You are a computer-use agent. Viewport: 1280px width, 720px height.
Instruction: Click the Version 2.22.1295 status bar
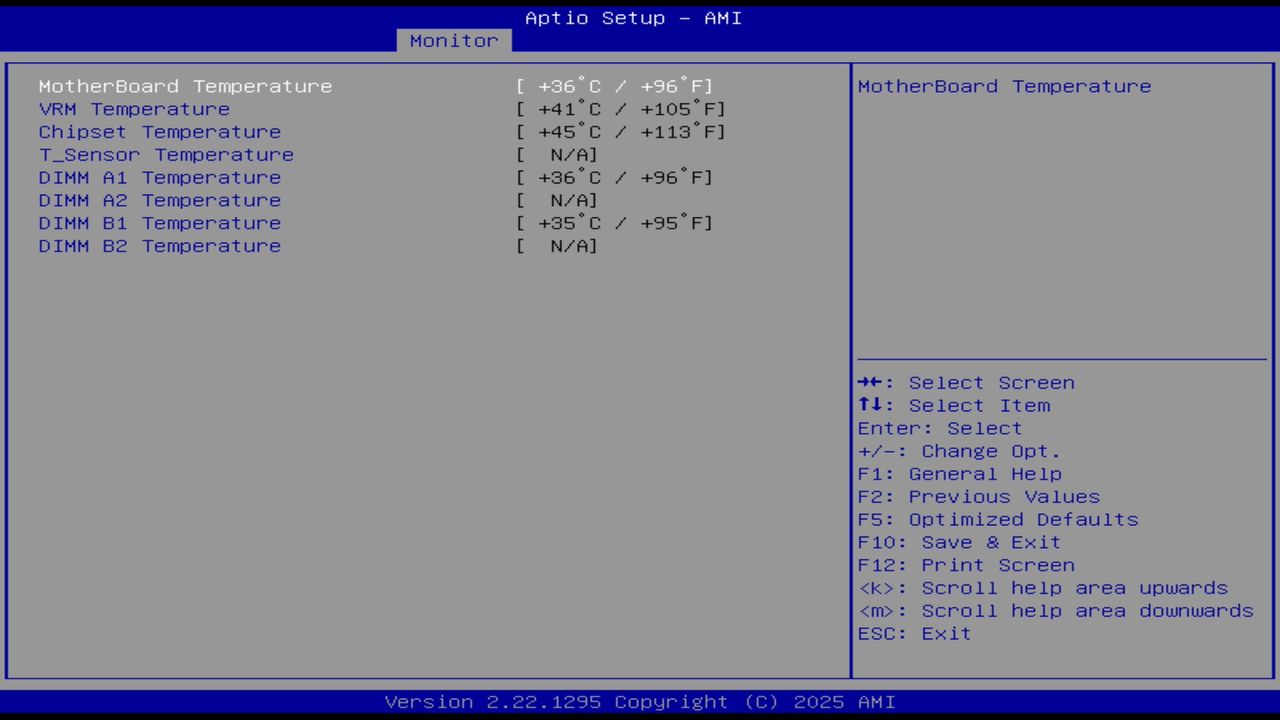633,701
